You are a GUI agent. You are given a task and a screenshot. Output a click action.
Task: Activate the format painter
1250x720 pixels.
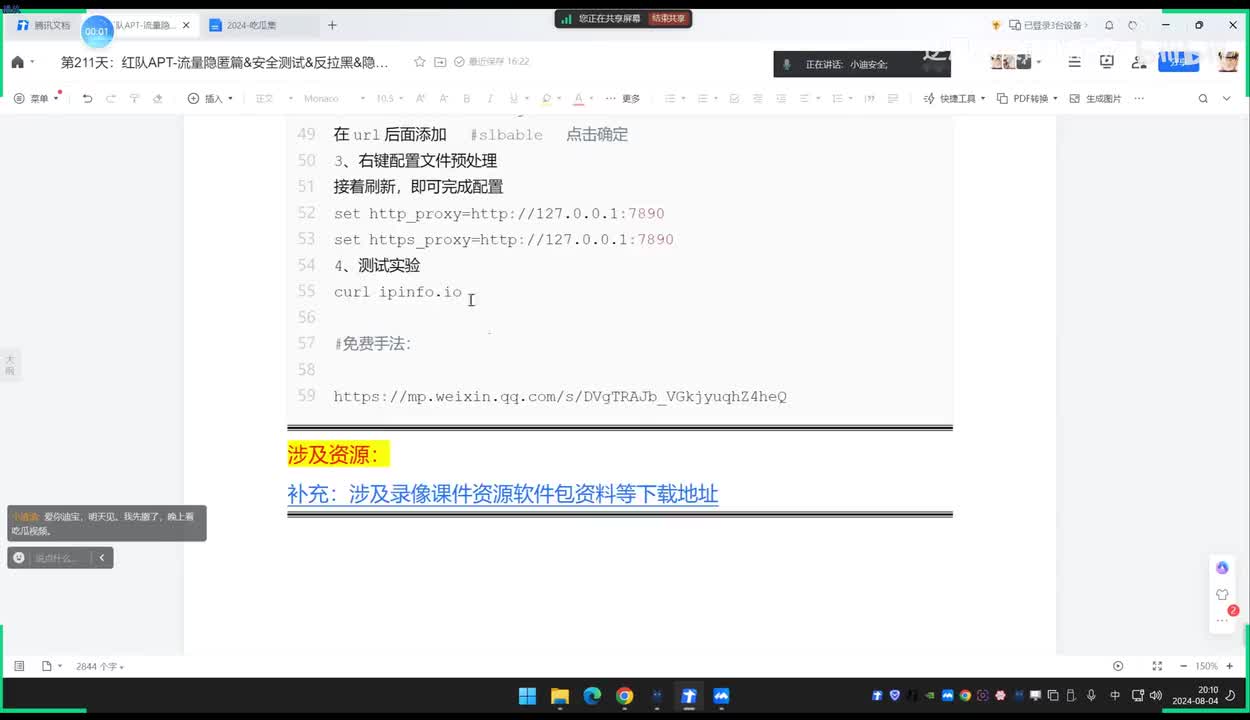click(x=134, y=98)
